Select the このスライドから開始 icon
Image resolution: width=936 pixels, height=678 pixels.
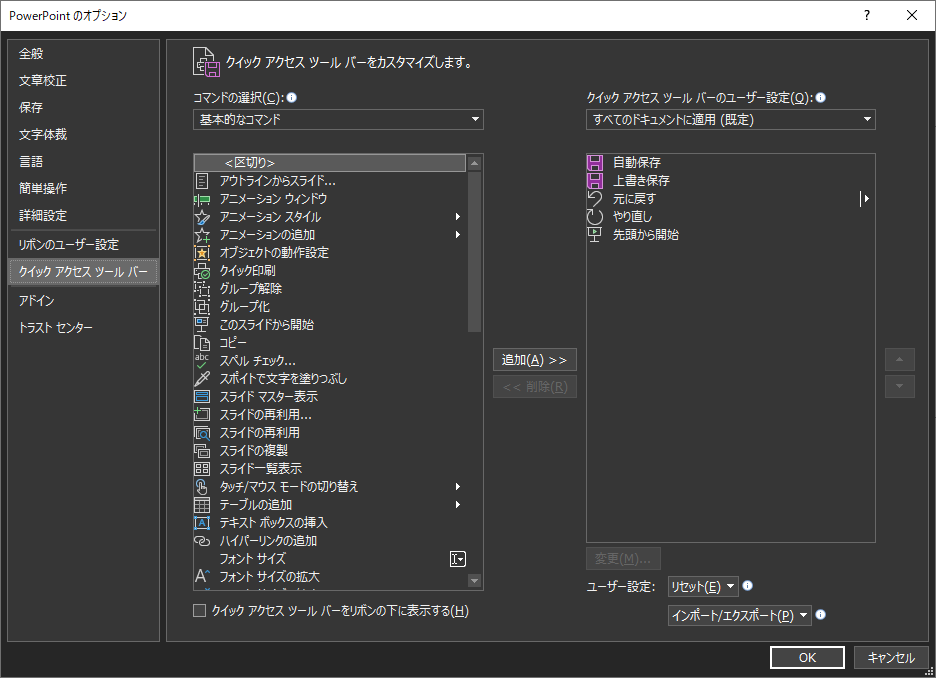pyautogui.click(x=202, y=325)
